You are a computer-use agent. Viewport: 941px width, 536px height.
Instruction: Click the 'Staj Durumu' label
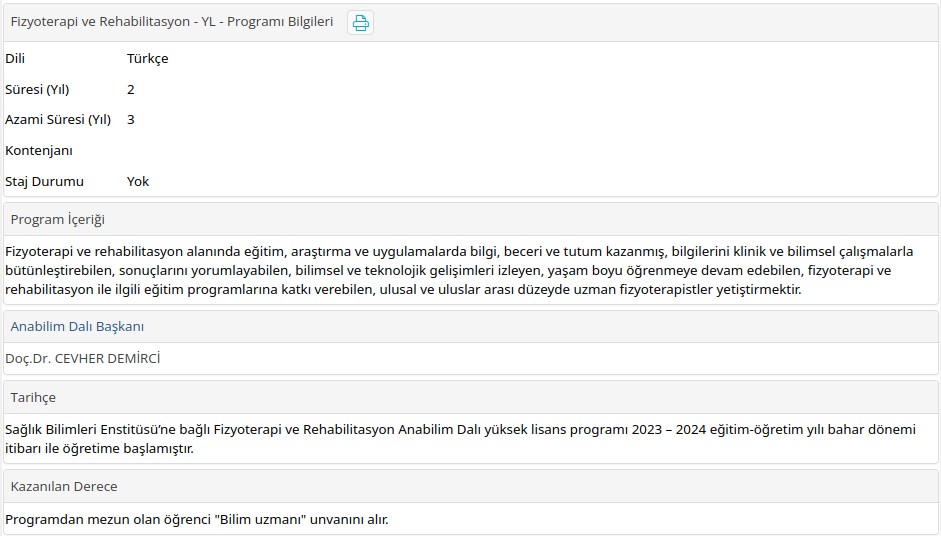click(x=44, y=181)
